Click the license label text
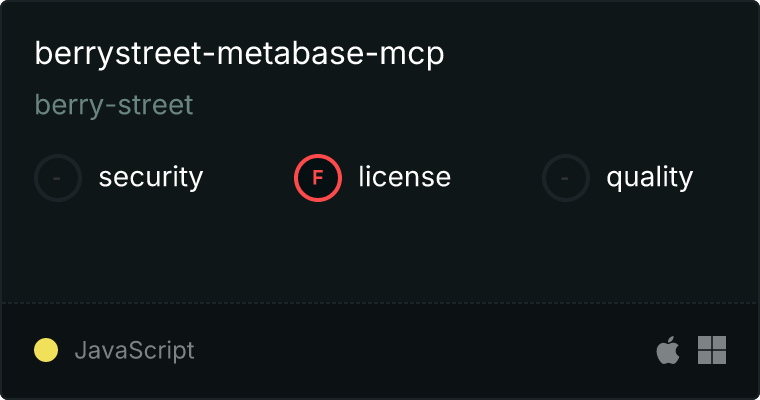The width and height of the screenshot is (760, 400). pos(405,177)
